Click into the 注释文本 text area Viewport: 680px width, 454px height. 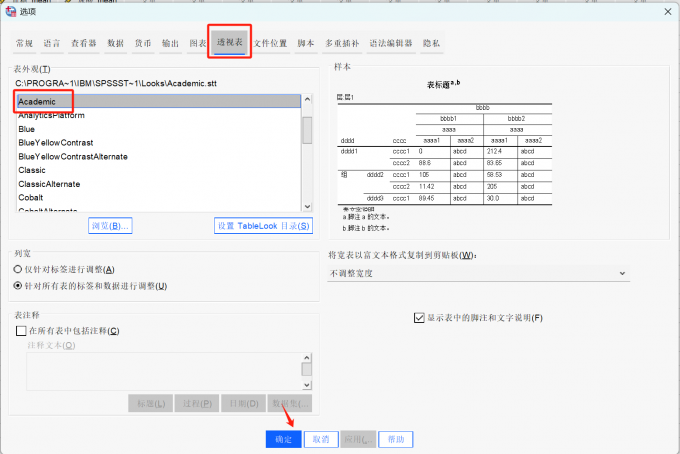pyautogui.click(x=163, y=371)
